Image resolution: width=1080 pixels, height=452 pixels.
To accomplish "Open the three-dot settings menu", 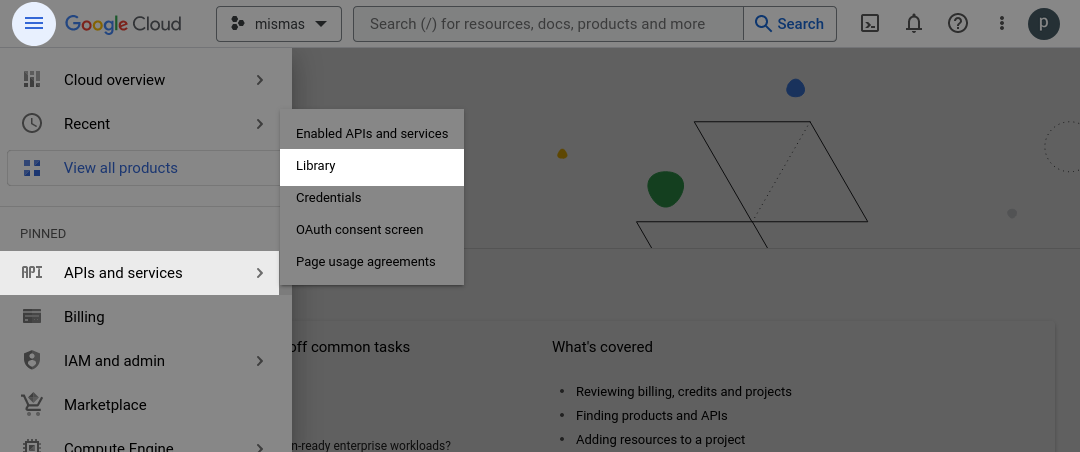I will [x=1002, y=23].
